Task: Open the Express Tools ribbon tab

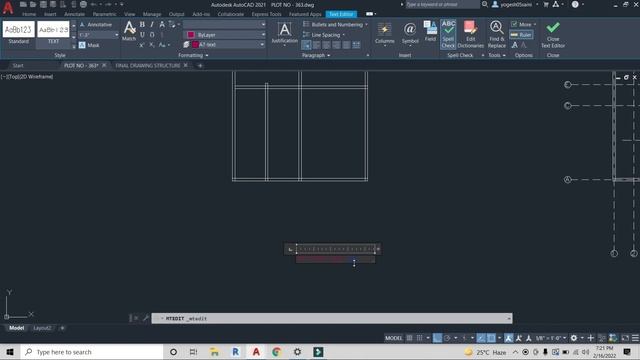Action: click(266, 14)
